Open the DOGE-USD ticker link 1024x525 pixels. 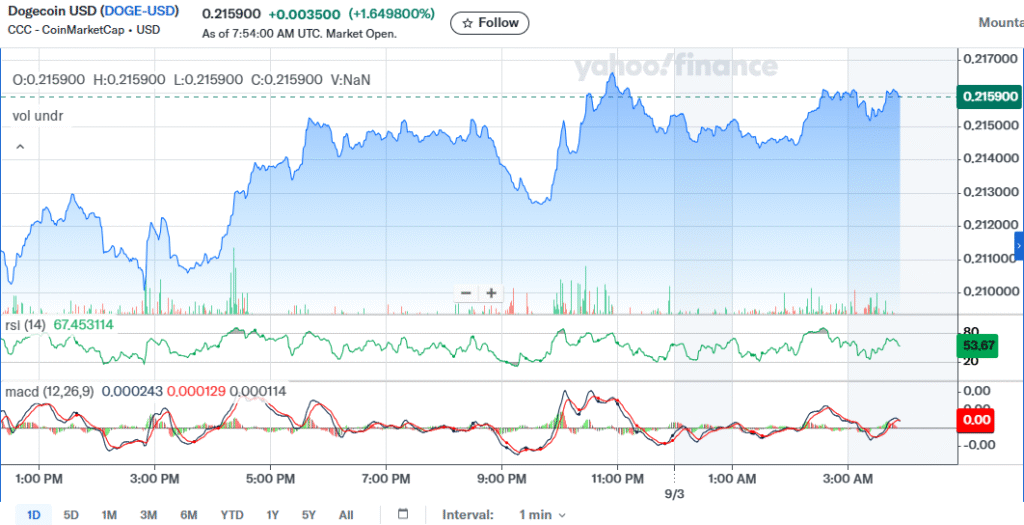click(x=140, y=12)
